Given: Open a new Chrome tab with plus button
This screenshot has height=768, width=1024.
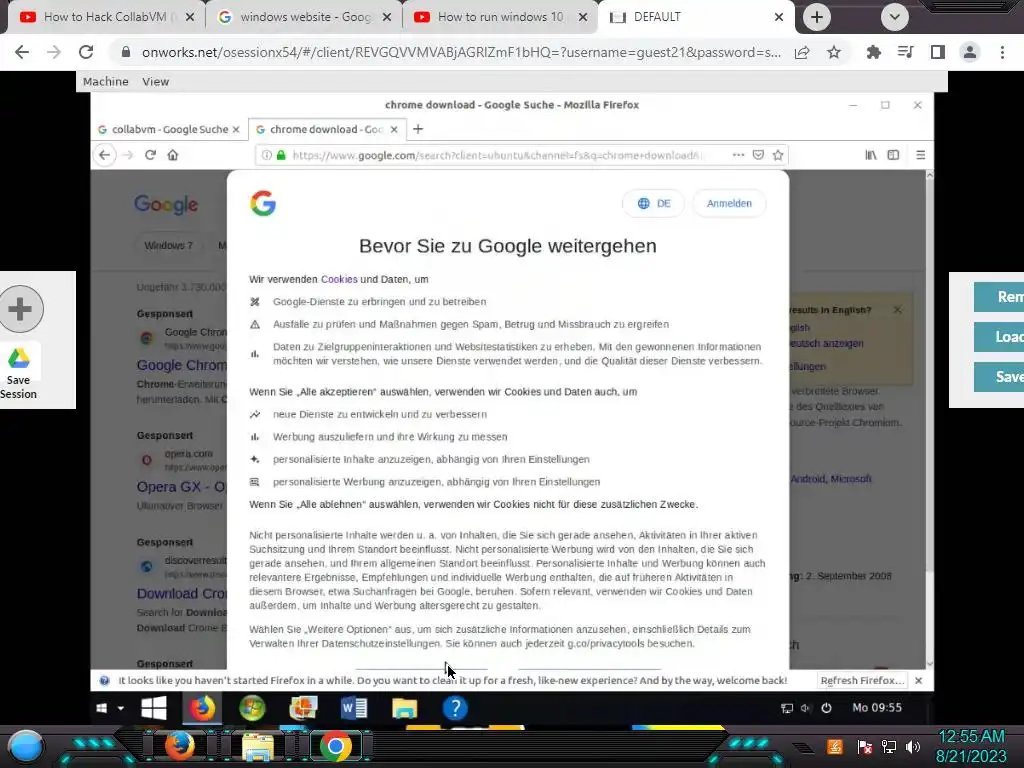Looking at the screenshot, I should tap(816, 17).
